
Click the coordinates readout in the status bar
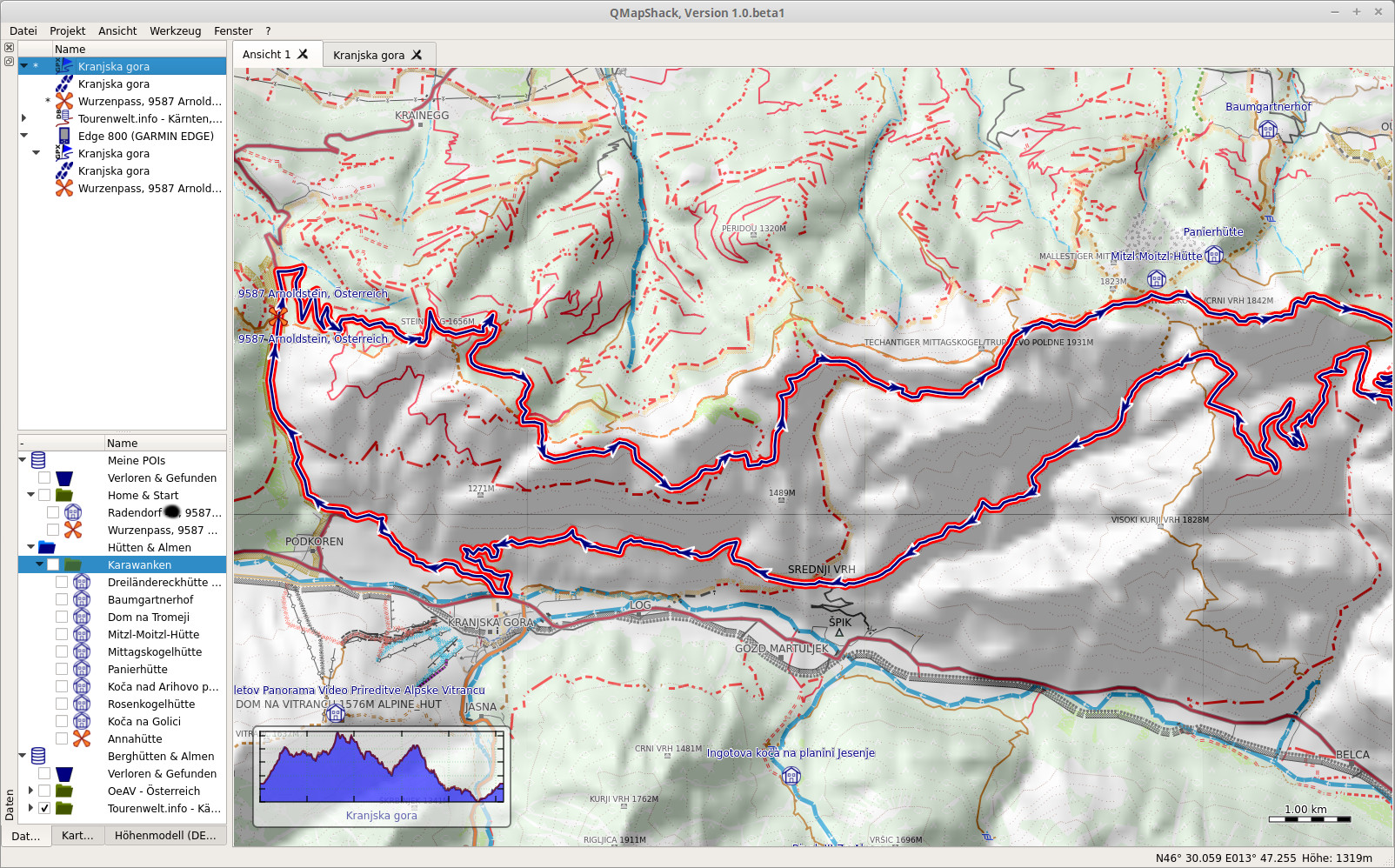[x=1264, y=858]
